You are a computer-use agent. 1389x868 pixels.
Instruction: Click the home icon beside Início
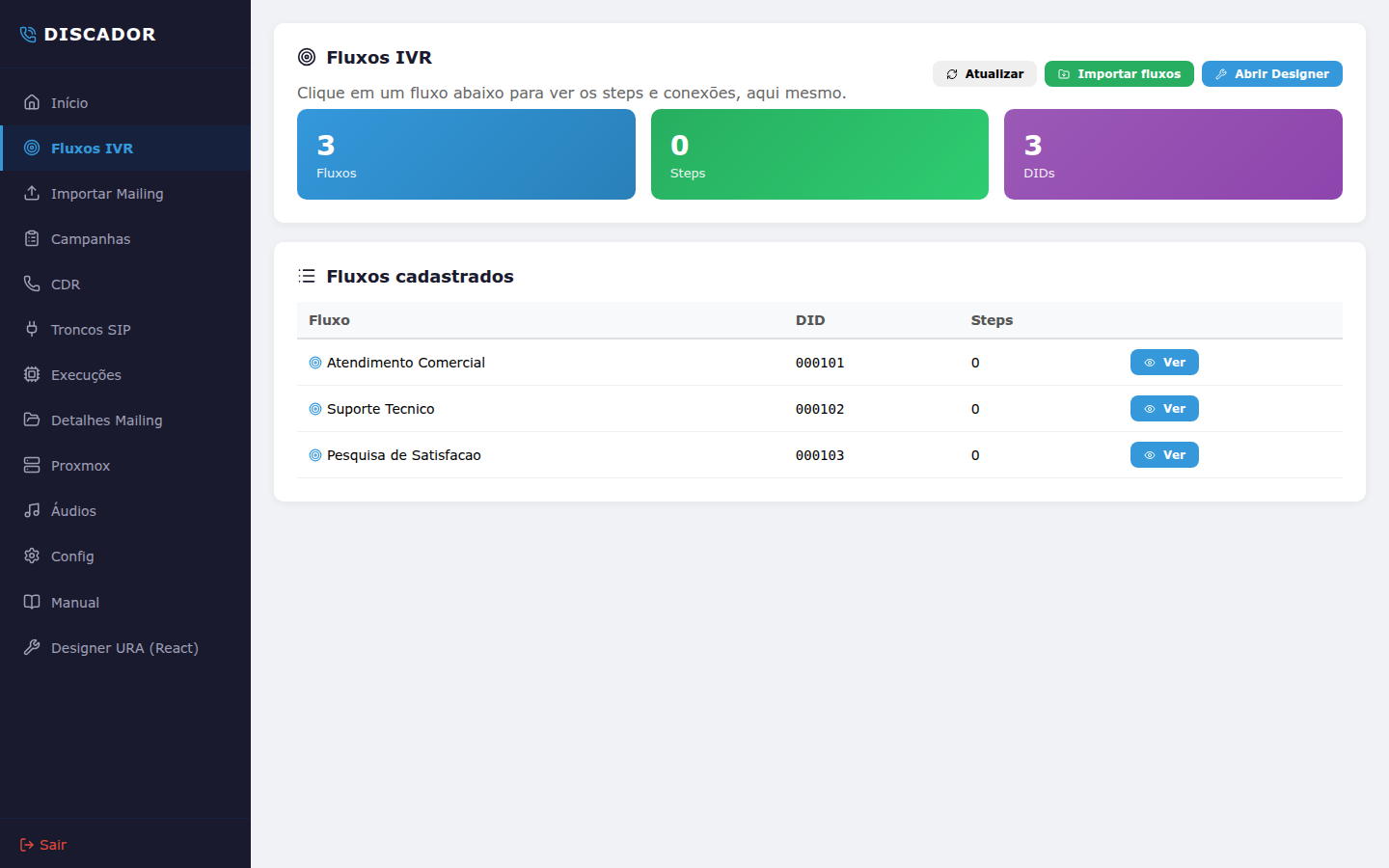[32, 102]
